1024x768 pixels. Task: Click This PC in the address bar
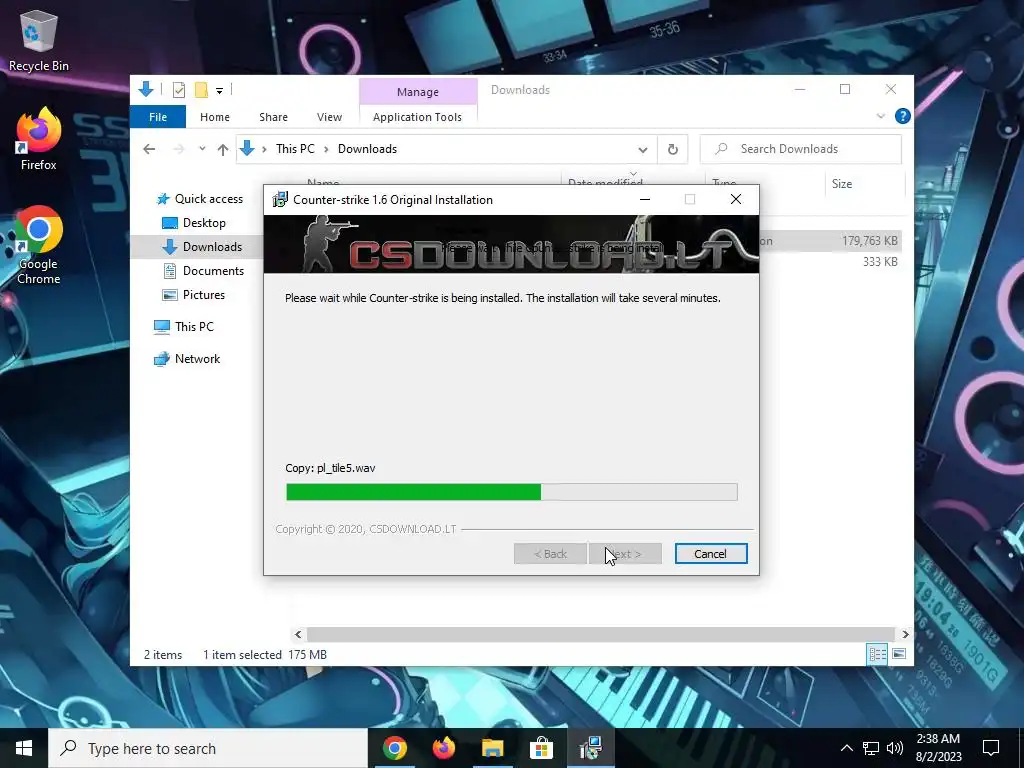pos(295,149)
